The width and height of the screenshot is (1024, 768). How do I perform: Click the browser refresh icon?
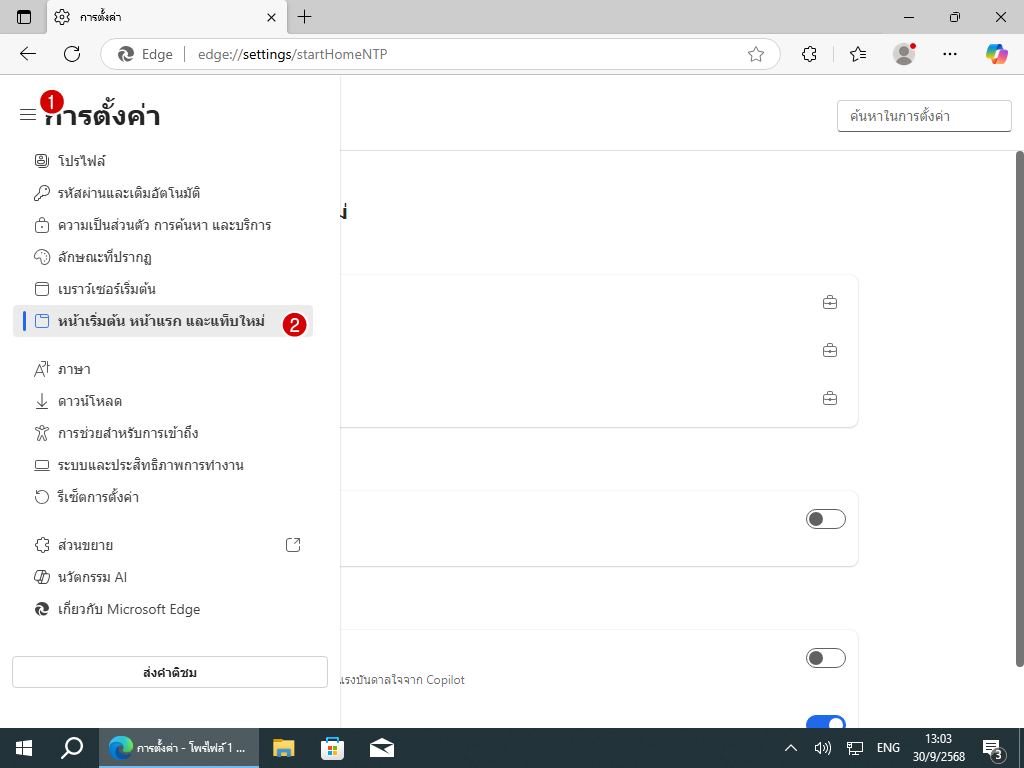point(72,54)
